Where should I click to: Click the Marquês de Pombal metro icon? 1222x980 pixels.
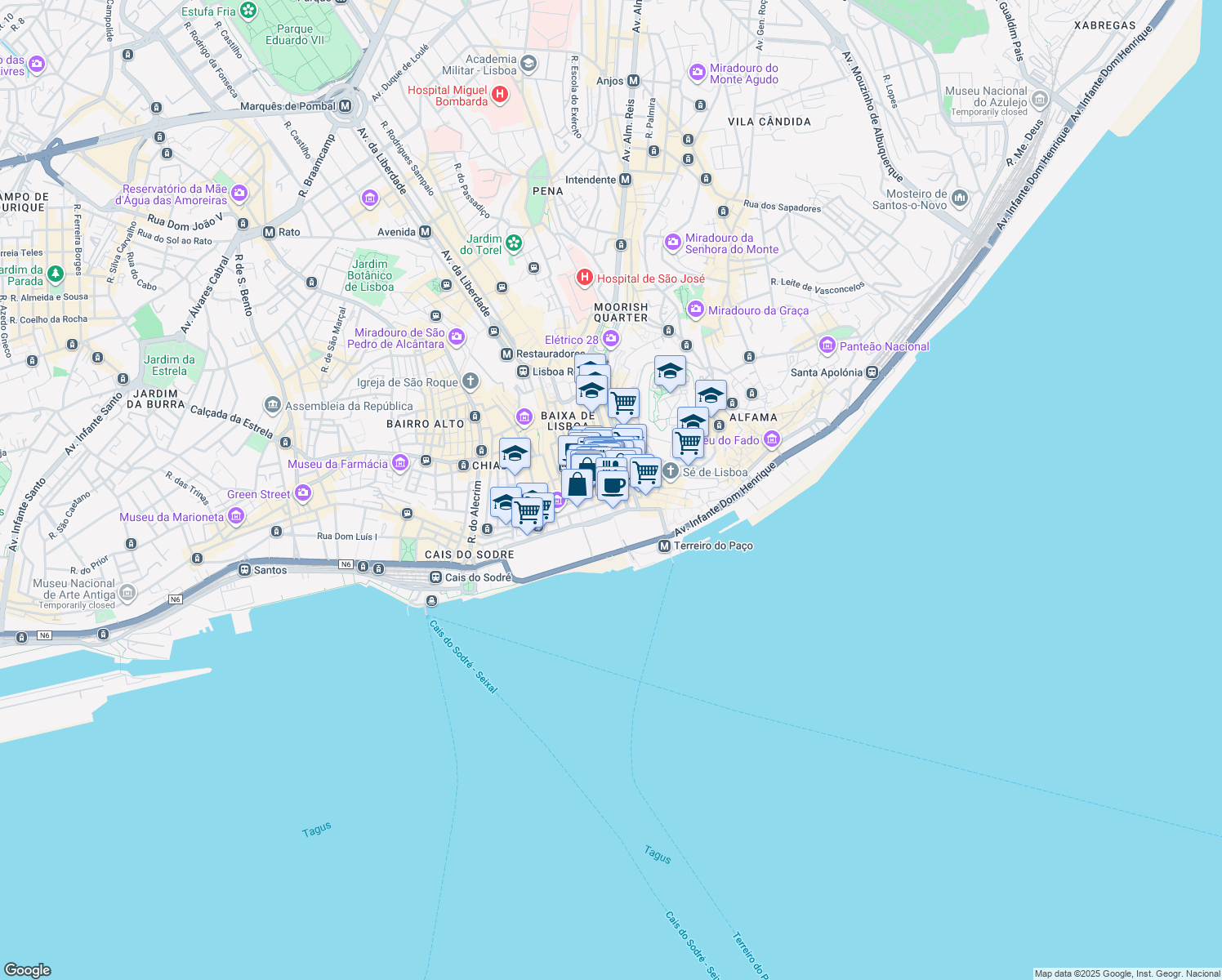tap(346, 106)
